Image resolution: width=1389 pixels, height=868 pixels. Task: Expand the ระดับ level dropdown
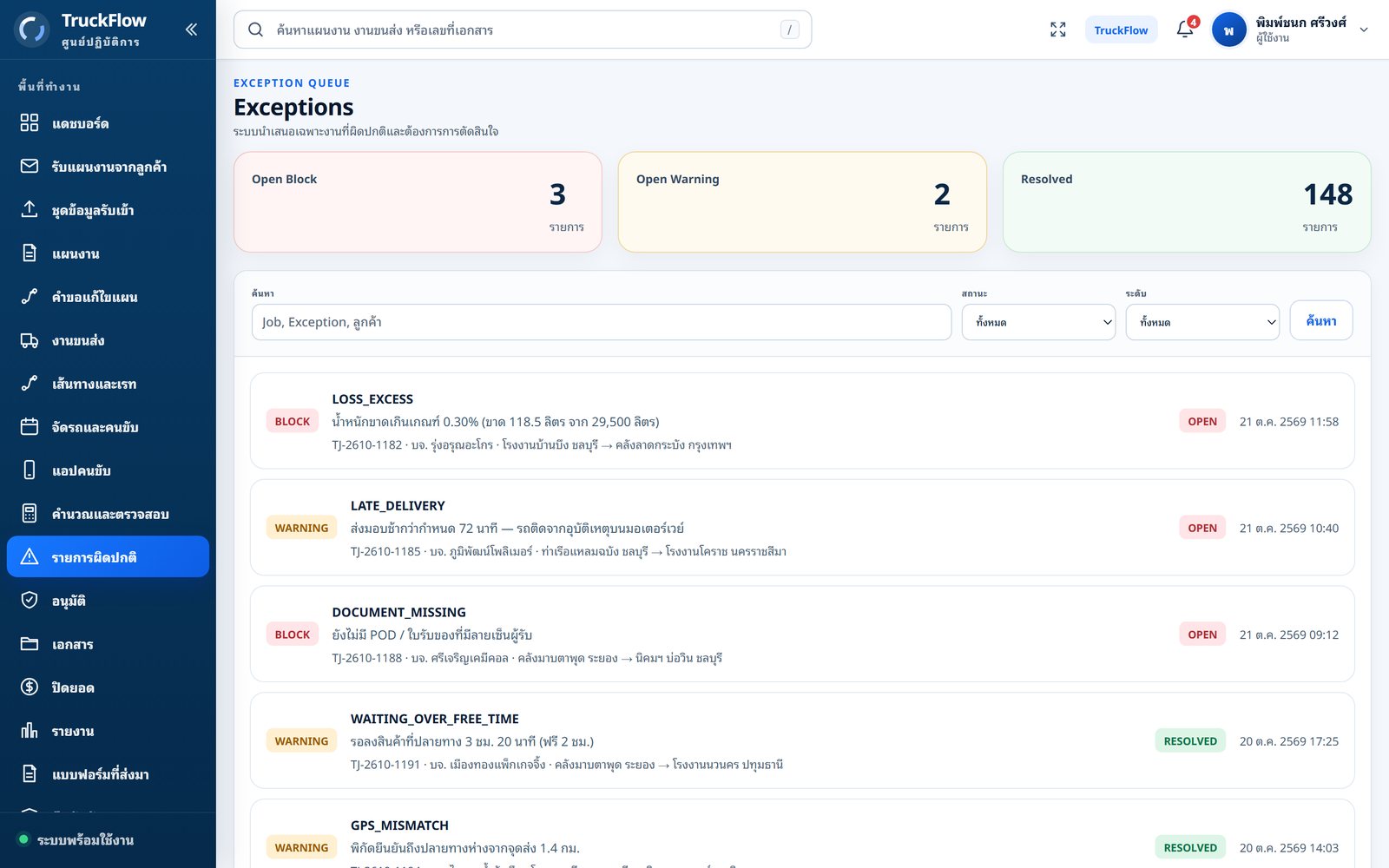click(1202, 322)
